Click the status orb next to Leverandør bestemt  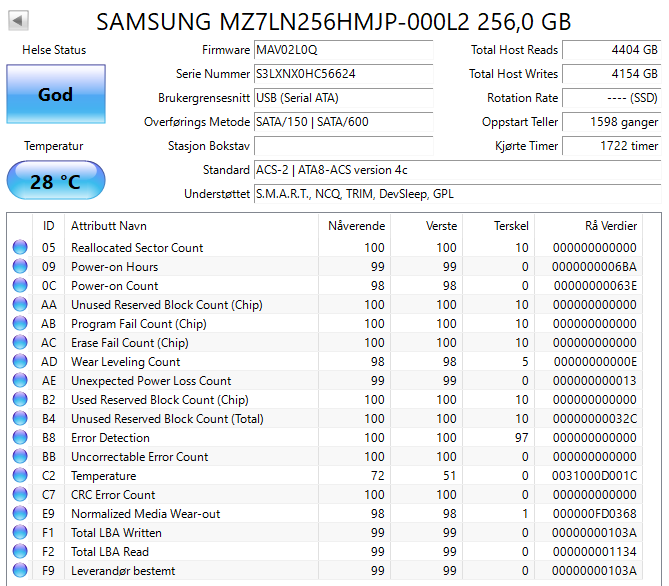tap(20, 571)
